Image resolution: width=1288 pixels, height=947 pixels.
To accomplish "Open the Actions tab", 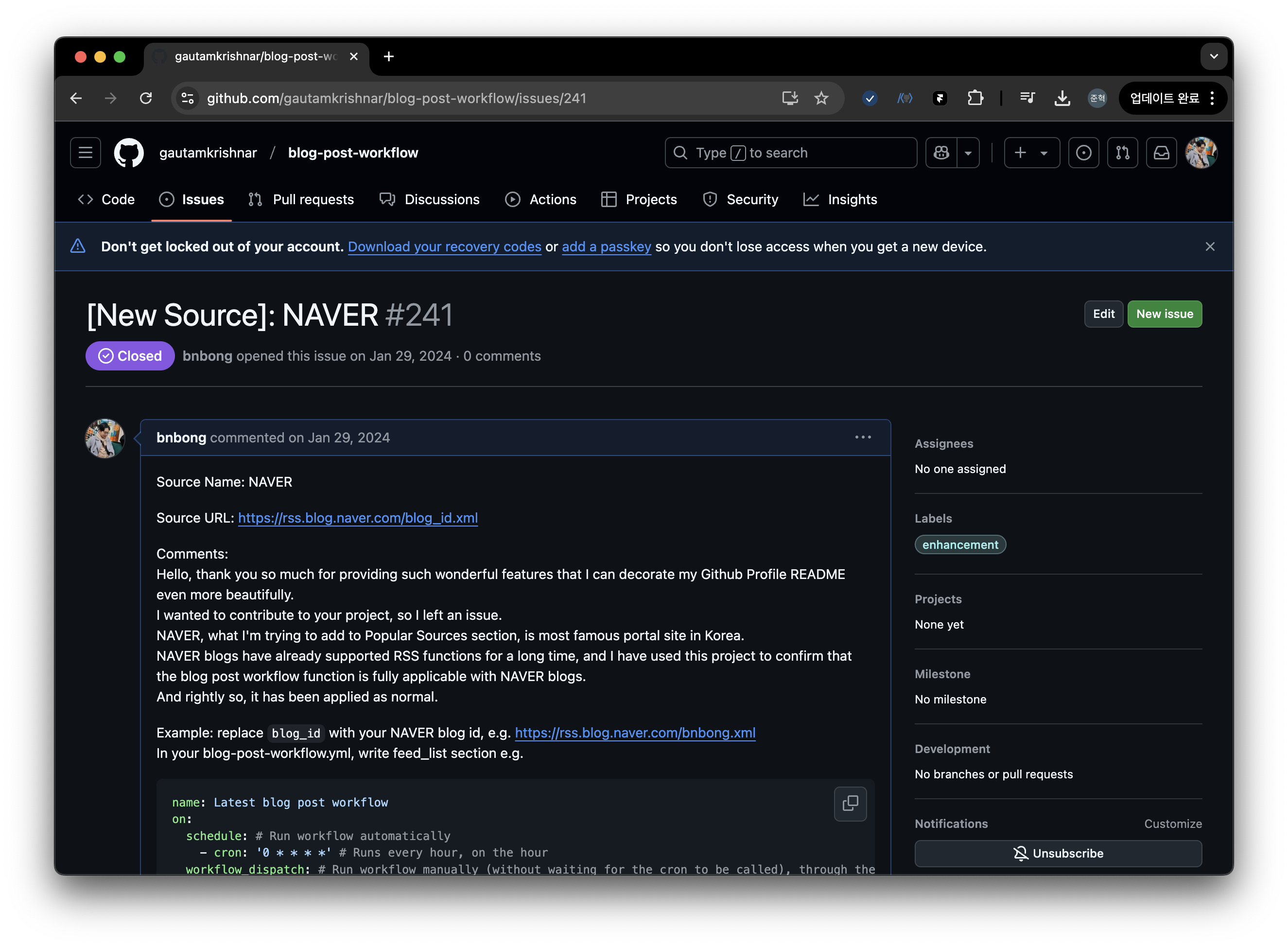I will [x=541, y=199].
